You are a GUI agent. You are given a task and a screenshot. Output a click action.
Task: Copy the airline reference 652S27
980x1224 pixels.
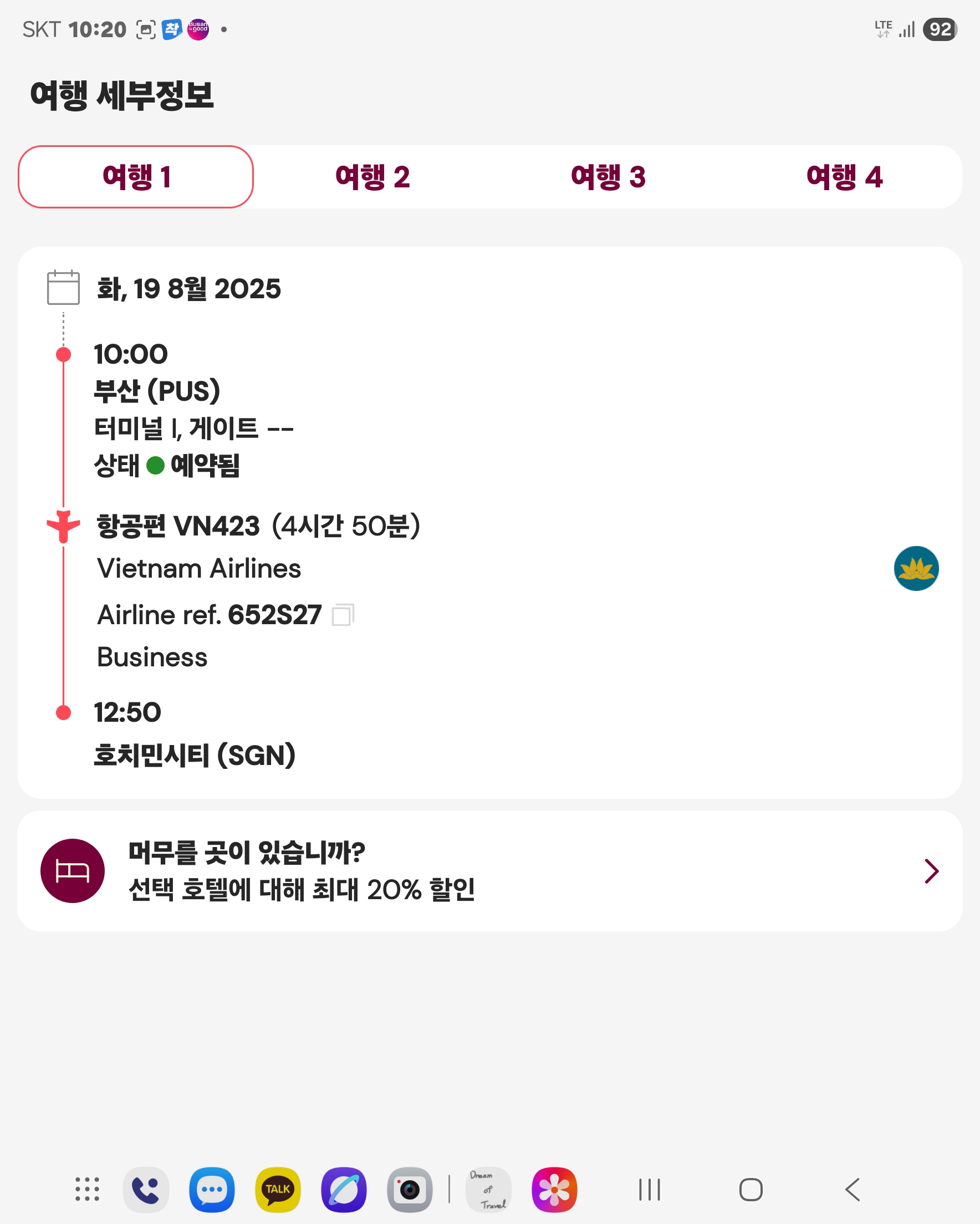(343, 614)
